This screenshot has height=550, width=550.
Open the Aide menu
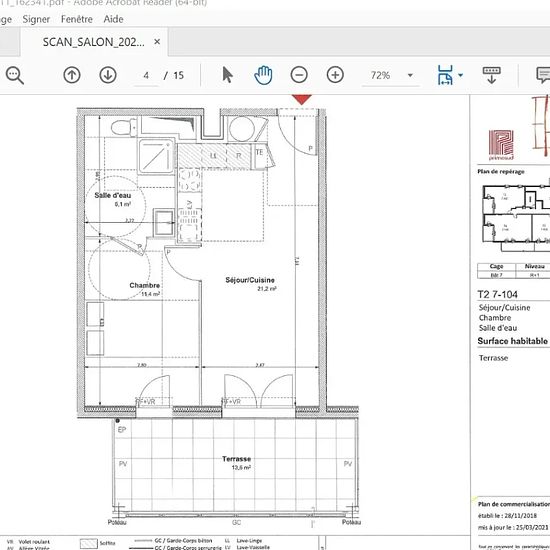tap(113, 19)
